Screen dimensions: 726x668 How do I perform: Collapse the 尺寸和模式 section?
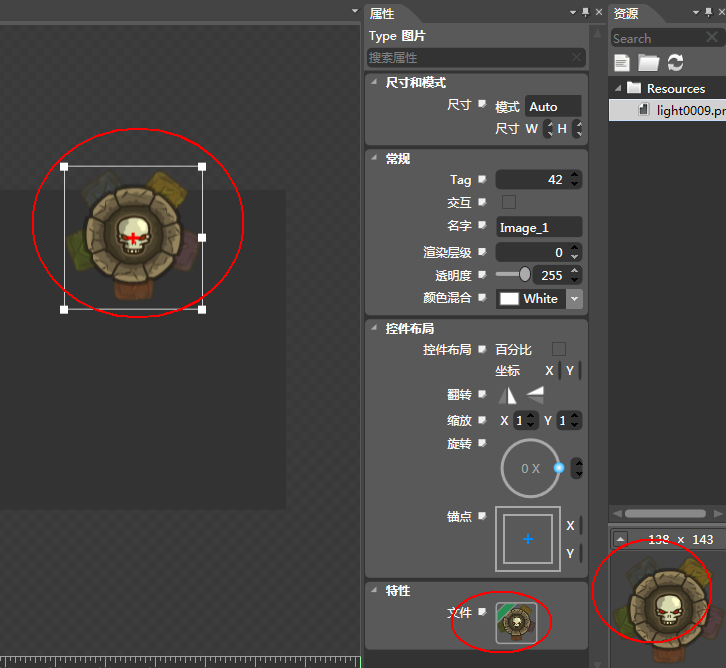tap(374, 82)
